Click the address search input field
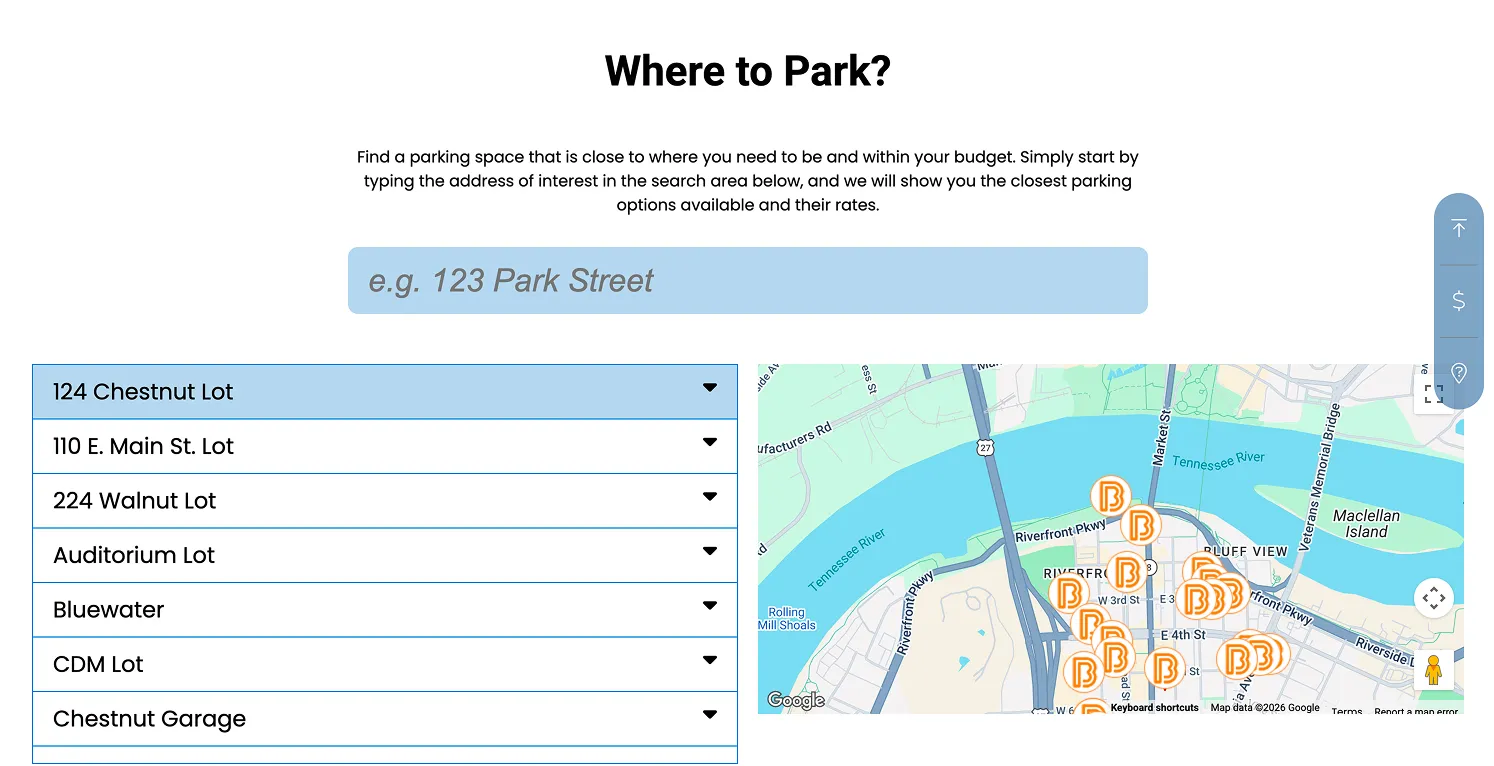Viewport: 1494px width, 766px height. tap(747, 281)
